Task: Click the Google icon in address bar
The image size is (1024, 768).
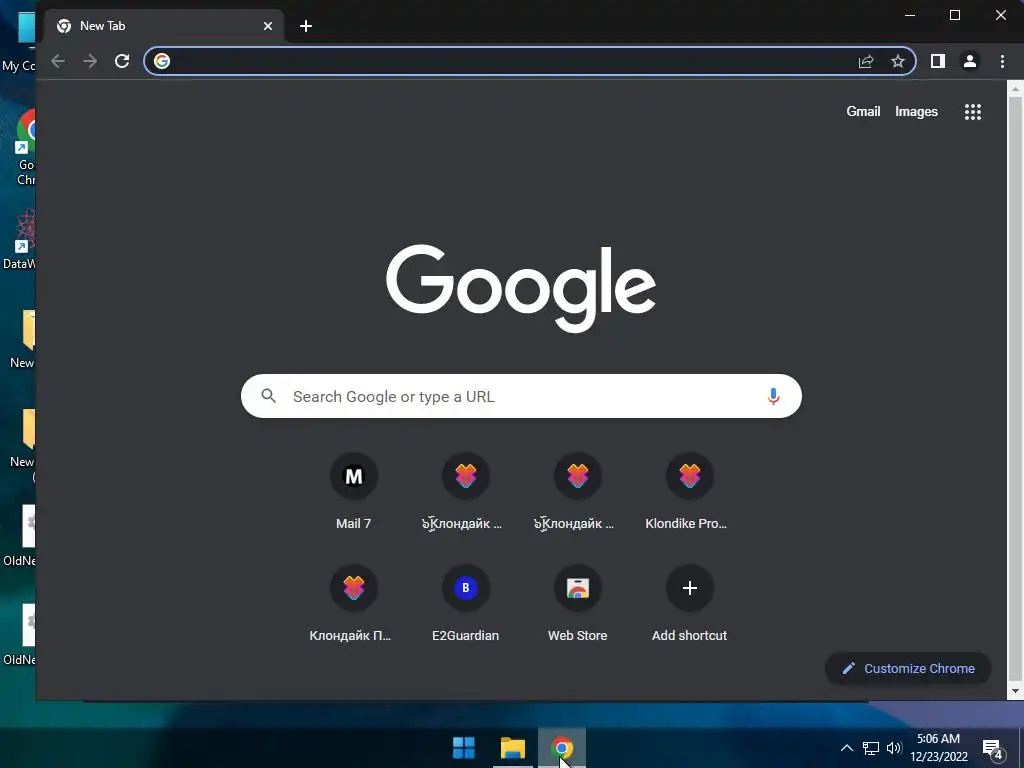Action: (x=162, y=61)
